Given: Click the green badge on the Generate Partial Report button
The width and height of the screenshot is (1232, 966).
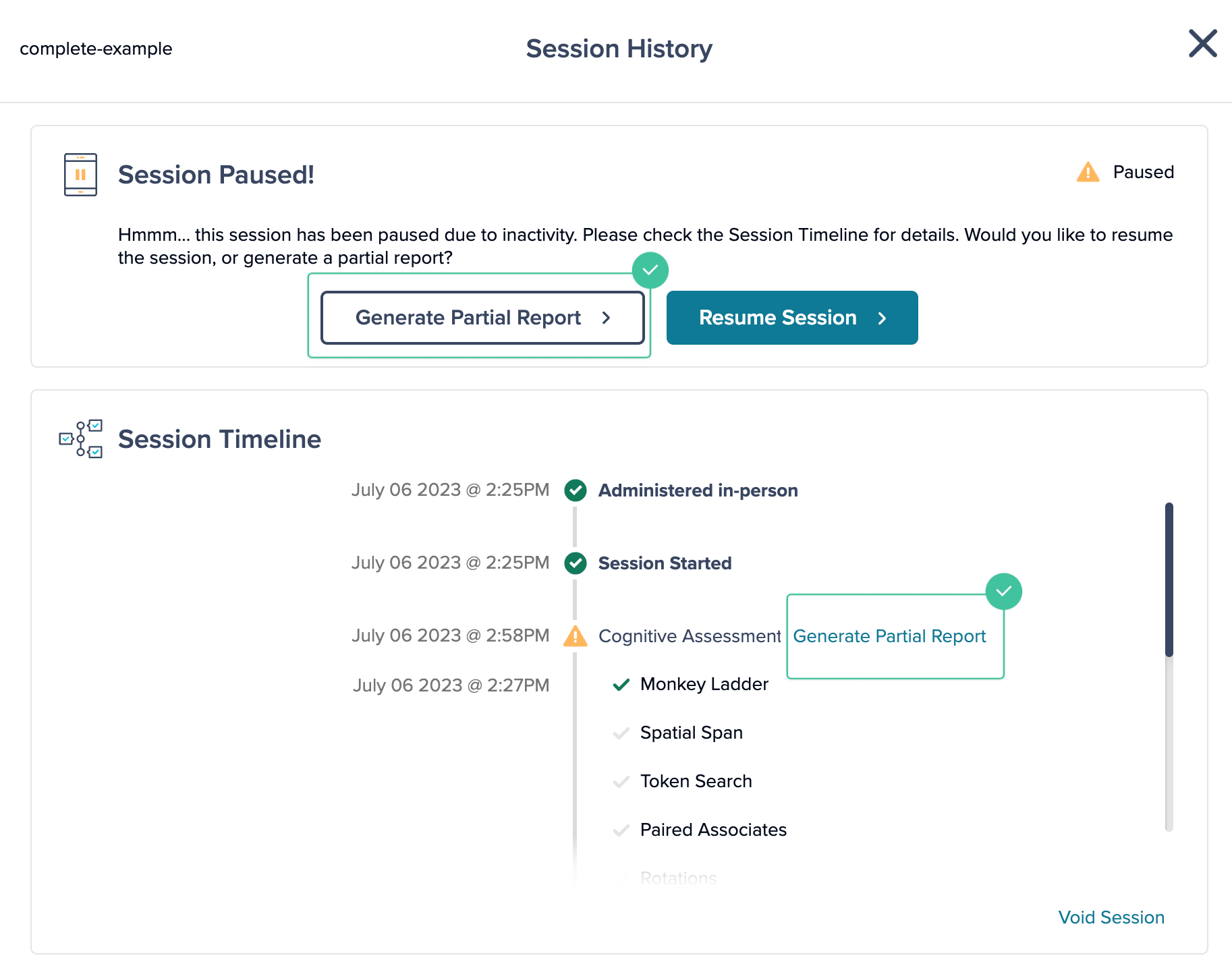Looking at the screenshot, I should (x=650, y=271).
